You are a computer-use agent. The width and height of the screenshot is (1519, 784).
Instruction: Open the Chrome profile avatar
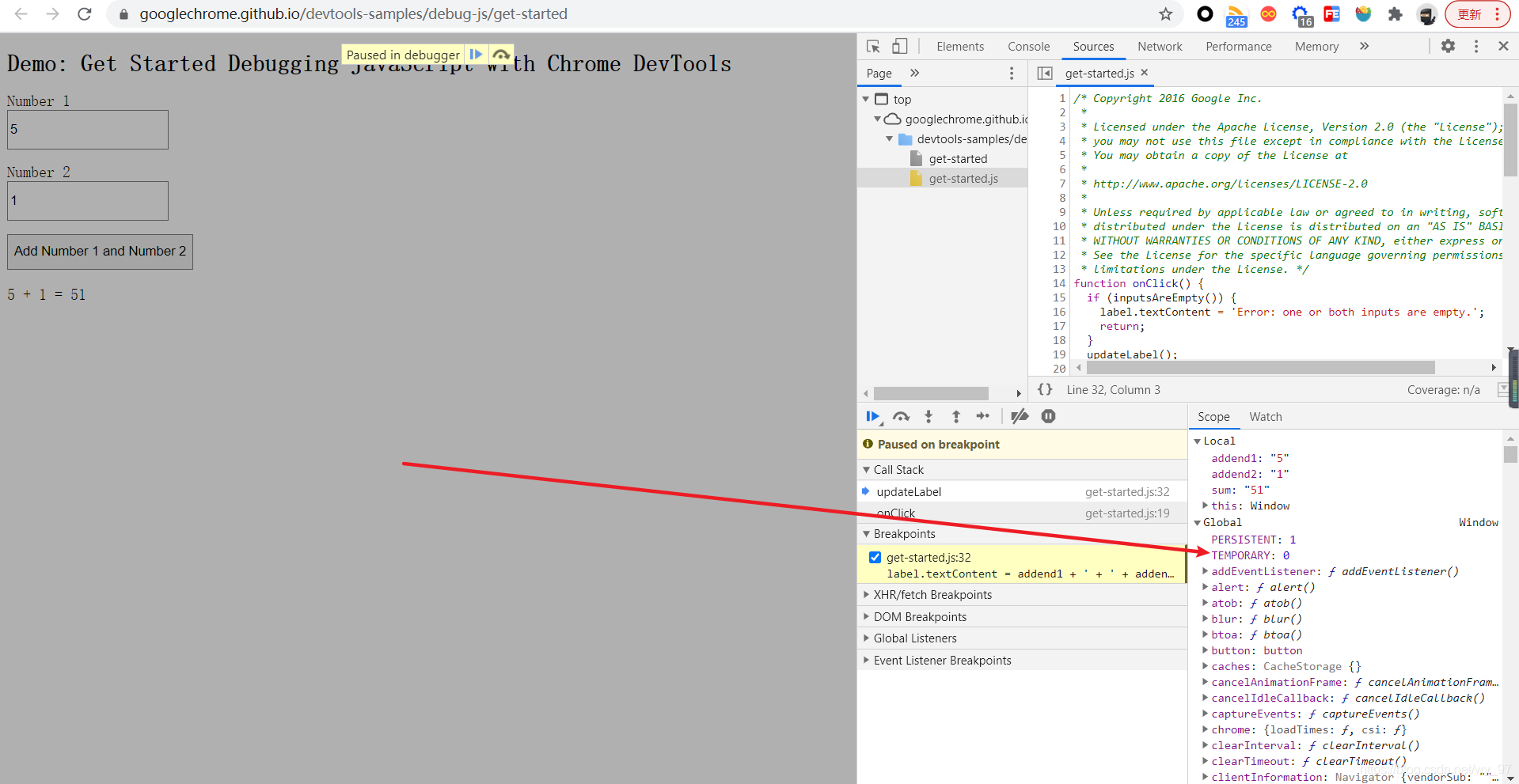pyautogui.click(x=1426, y=14)
